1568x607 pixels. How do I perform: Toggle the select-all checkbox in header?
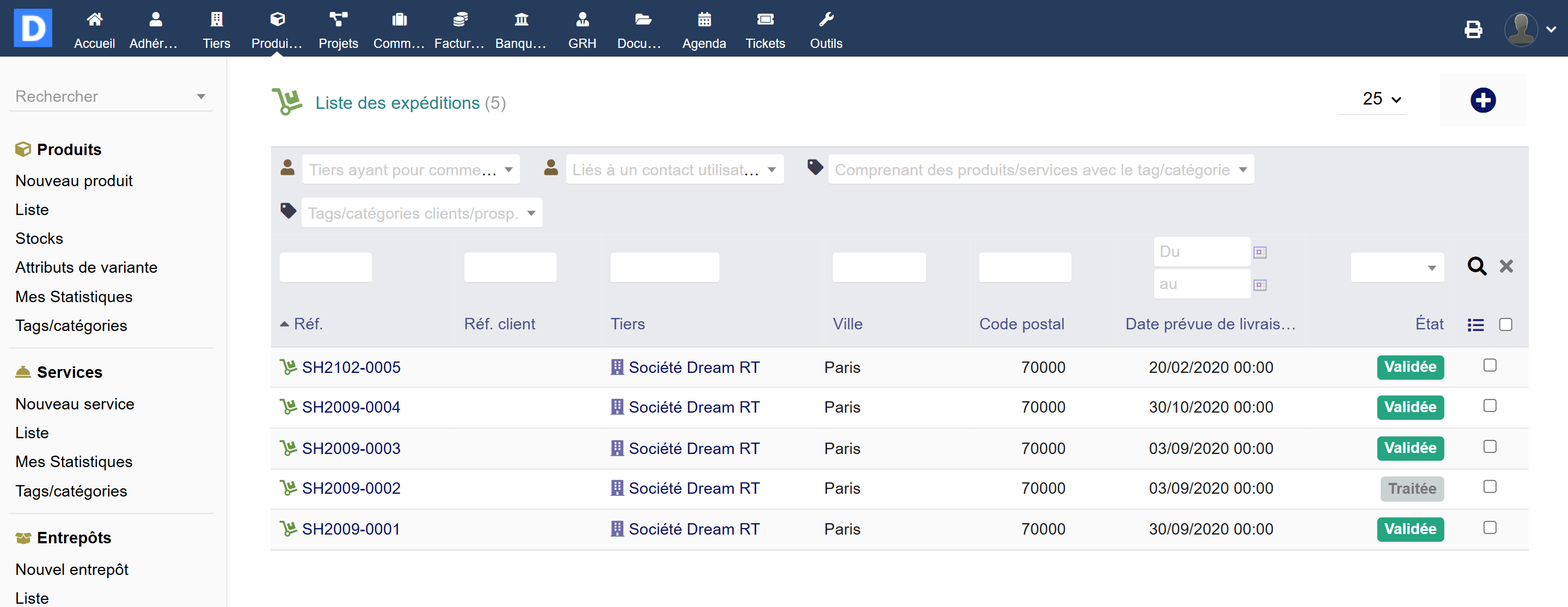click(1505, 324)
